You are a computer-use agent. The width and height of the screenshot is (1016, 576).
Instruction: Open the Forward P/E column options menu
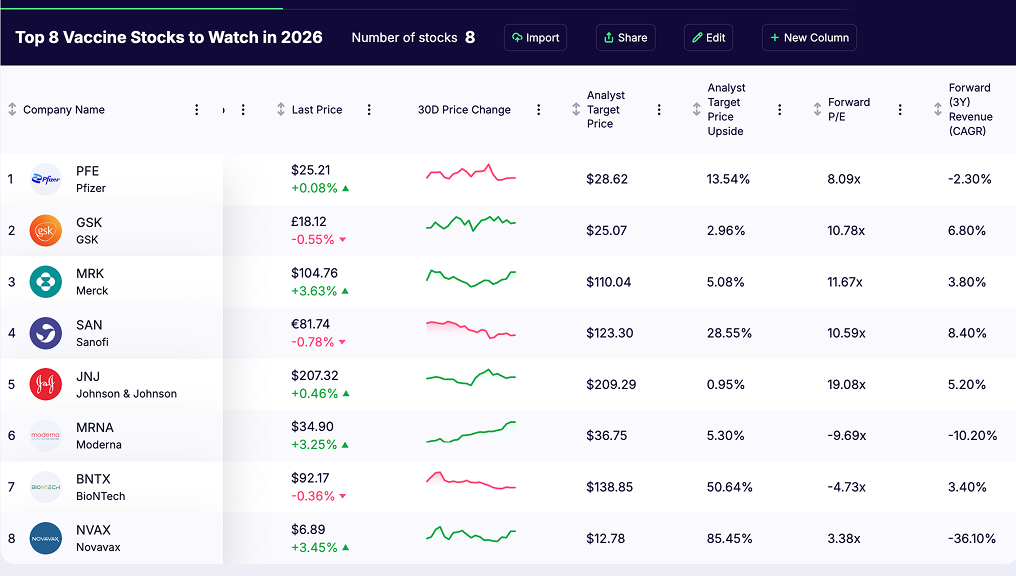click(x=900, y=110)
